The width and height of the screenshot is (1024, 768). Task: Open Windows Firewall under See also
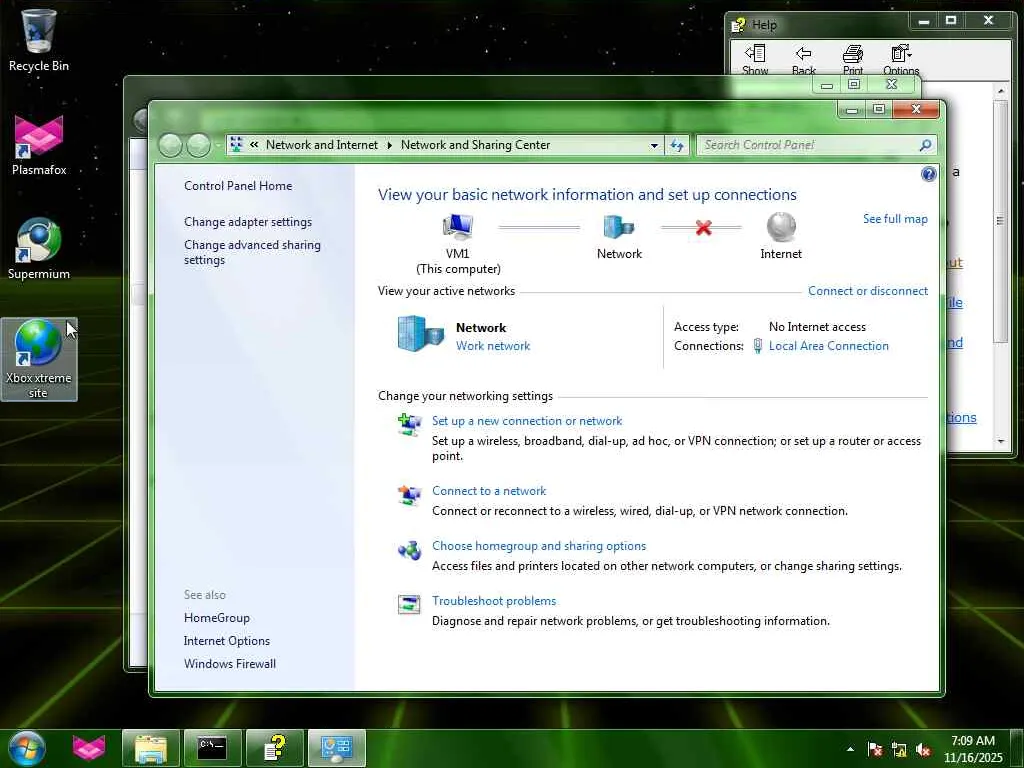pos(230,664)
